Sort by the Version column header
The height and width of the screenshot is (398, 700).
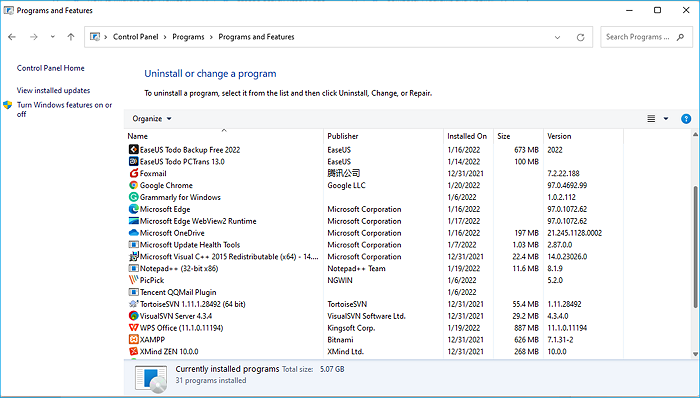pyautogui.click(x=583, y=136)
